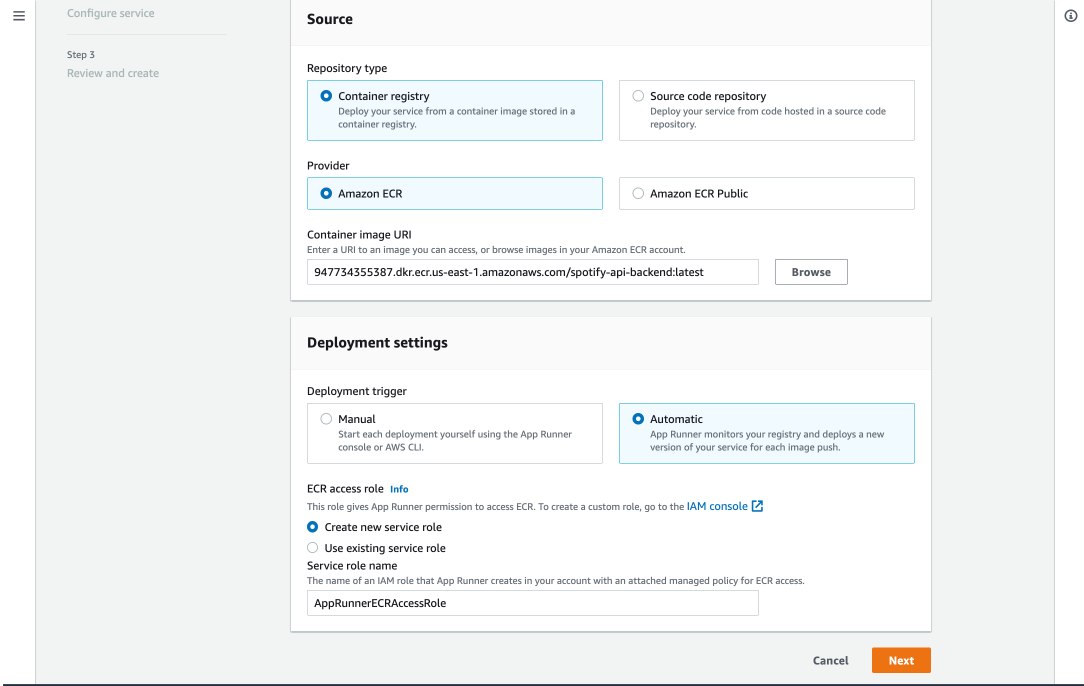Go to Configure service step
Viewport: 1084px width, 686px height.
(111, 14)
